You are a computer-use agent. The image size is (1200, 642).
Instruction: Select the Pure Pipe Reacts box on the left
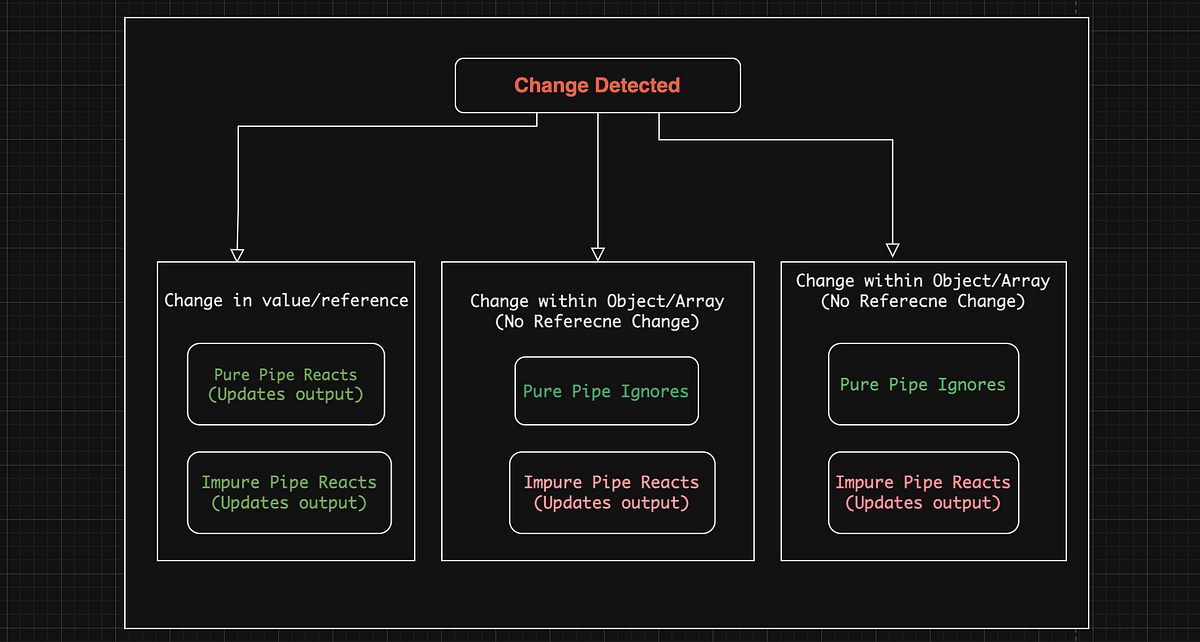286,384
